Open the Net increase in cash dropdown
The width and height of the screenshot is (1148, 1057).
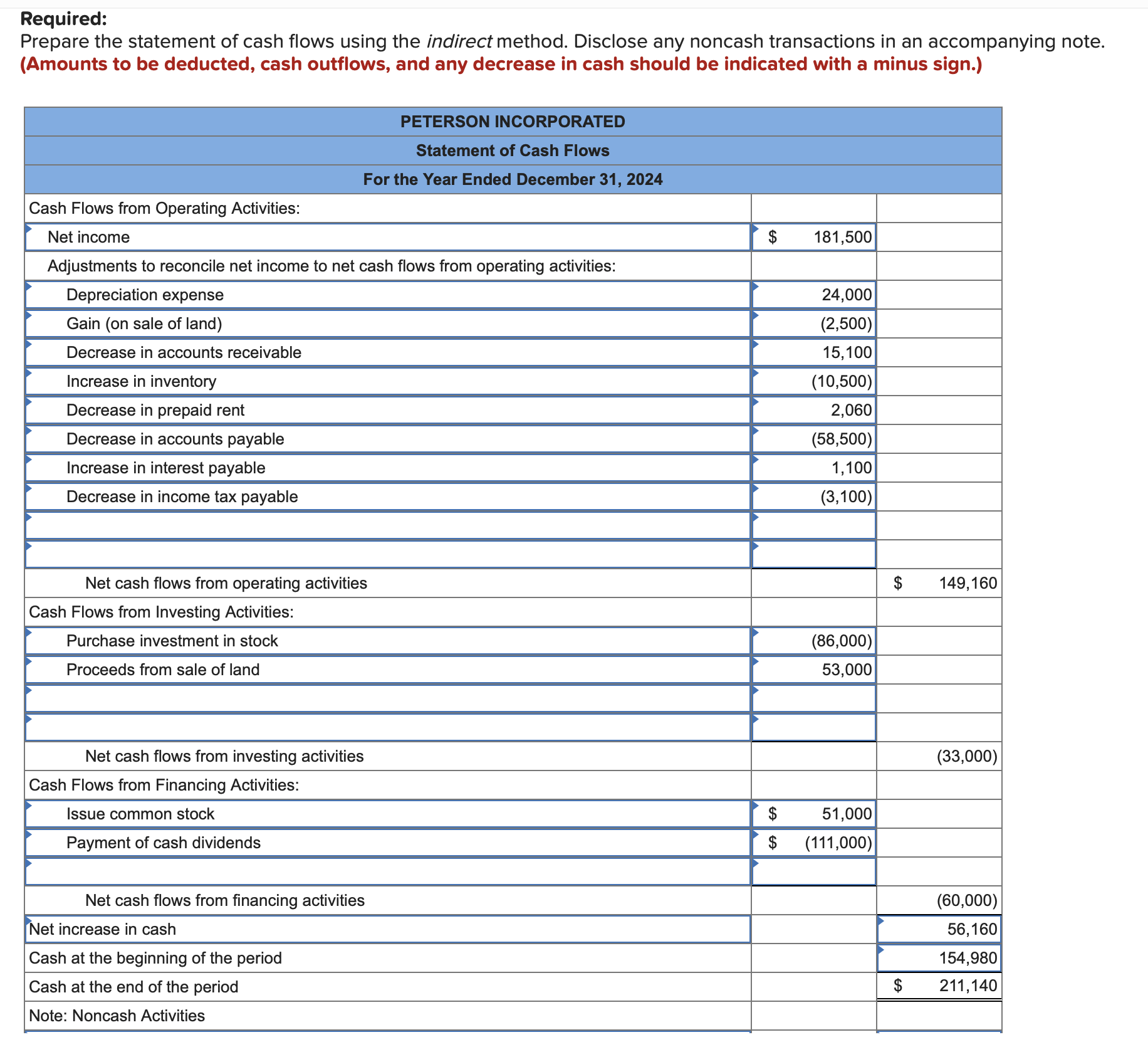[x=388, y=929]
